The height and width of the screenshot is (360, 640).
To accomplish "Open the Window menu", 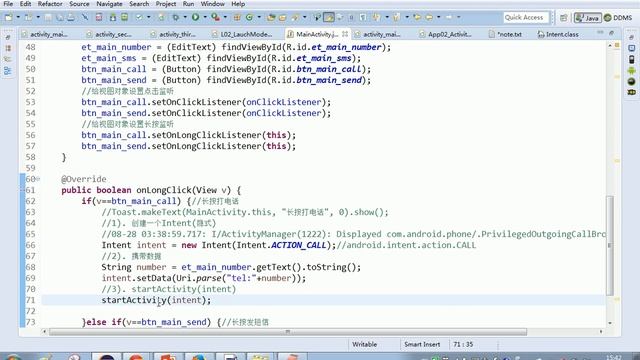I will click(213, 4).
